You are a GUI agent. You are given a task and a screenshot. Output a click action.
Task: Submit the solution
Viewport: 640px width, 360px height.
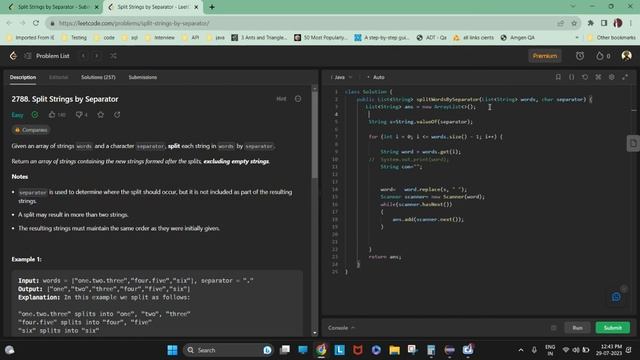pyautogui.click(x=613, y=328)
